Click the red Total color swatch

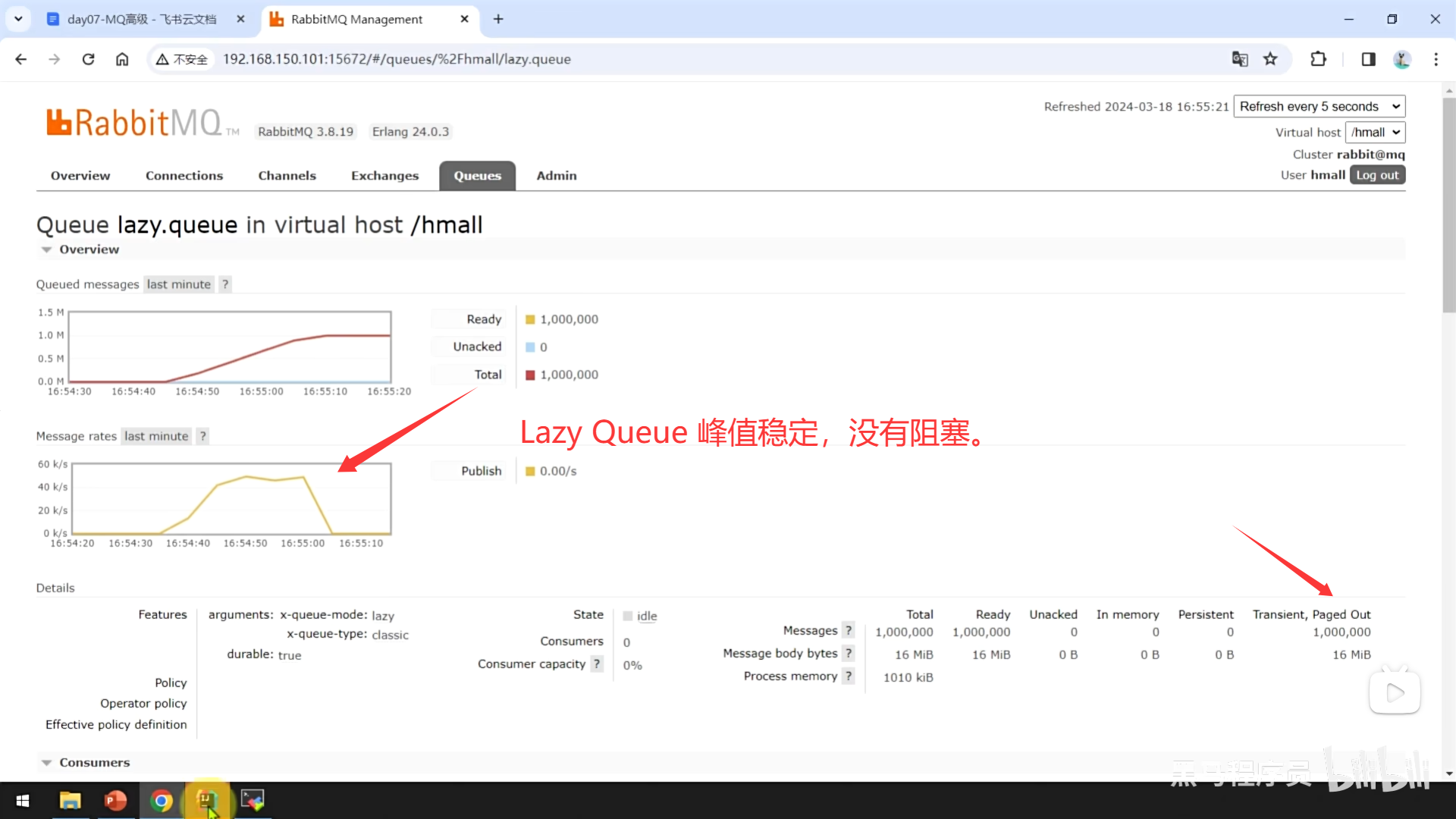click(x=530, y=375)
